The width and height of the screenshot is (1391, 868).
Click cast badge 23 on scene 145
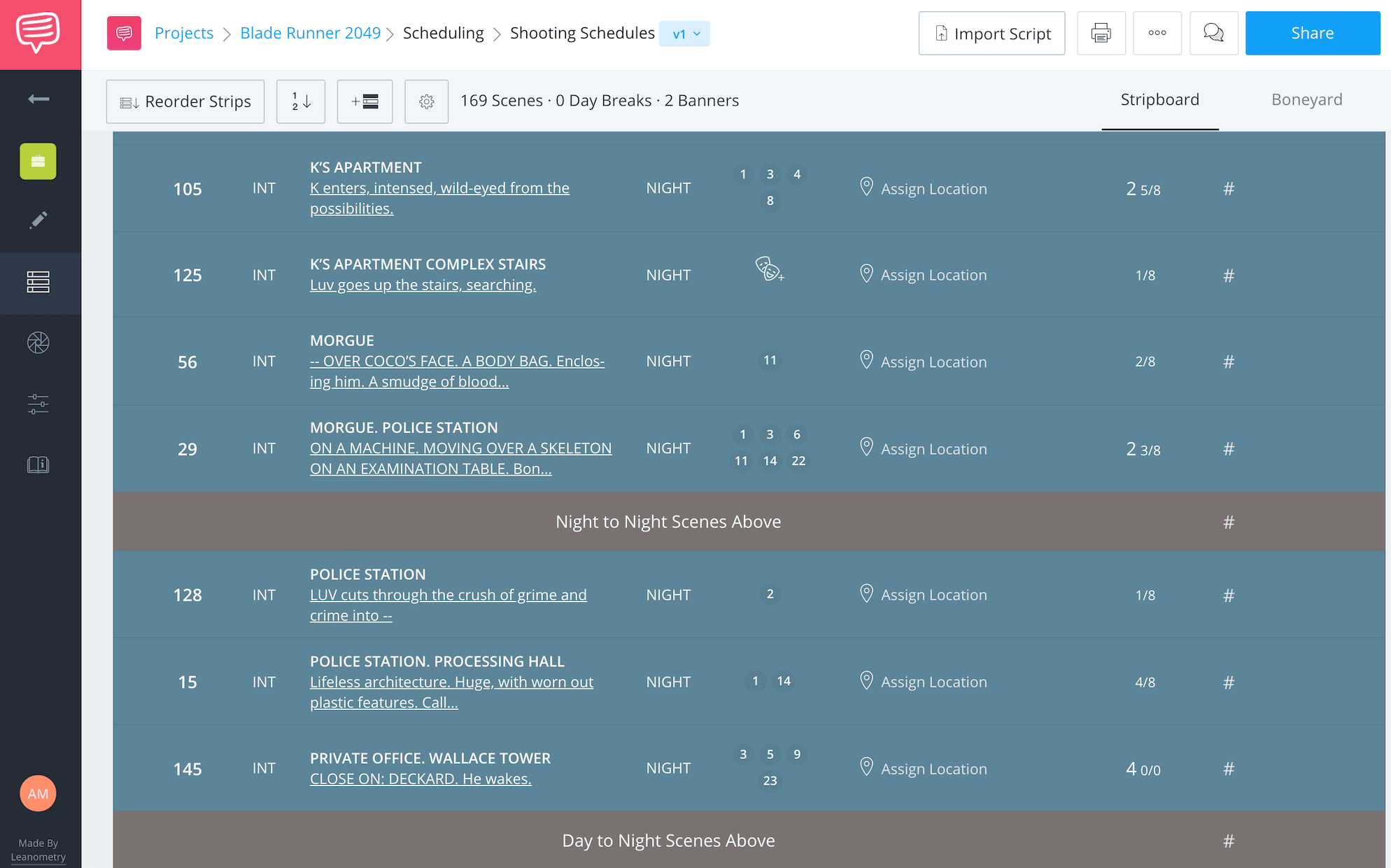click(770, 781)
